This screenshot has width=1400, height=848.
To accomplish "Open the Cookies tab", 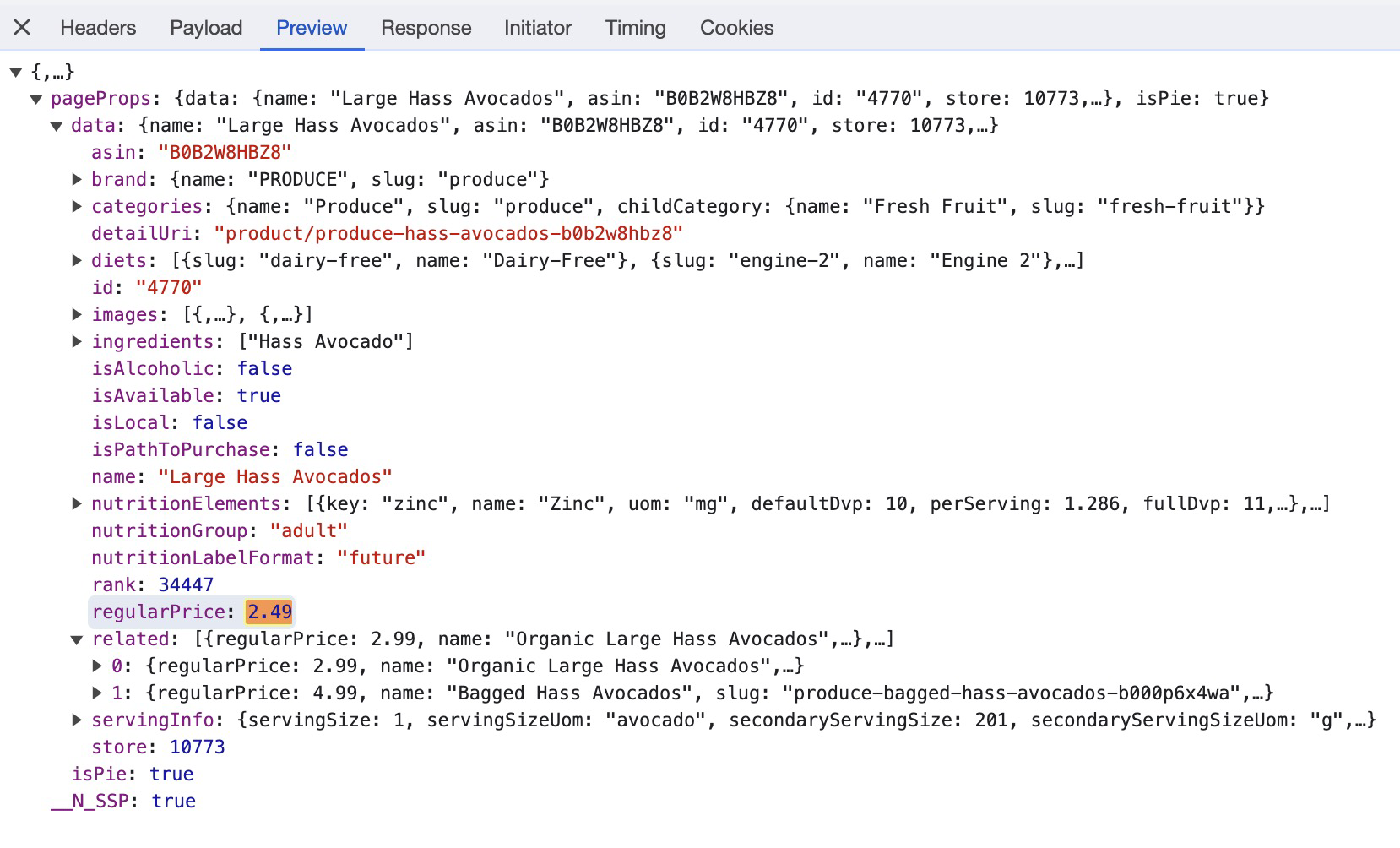I will point(735,27).
